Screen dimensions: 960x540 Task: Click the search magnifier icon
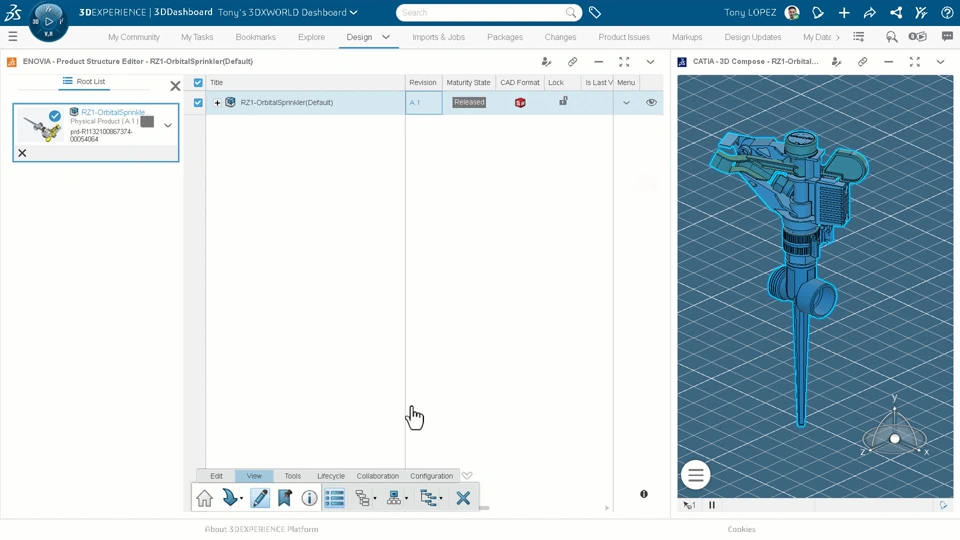(571, 12)
